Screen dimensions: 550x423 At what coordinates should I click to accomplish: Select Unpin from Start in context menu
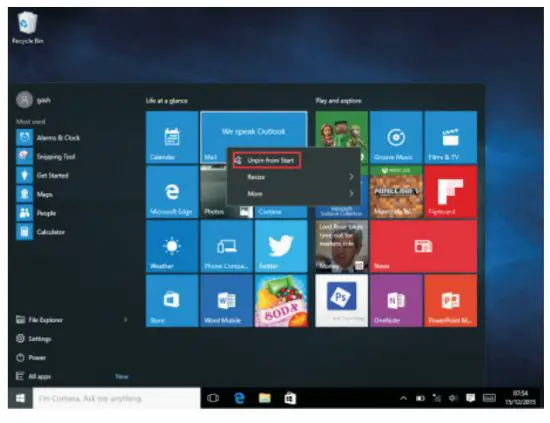tap(267, 161)
